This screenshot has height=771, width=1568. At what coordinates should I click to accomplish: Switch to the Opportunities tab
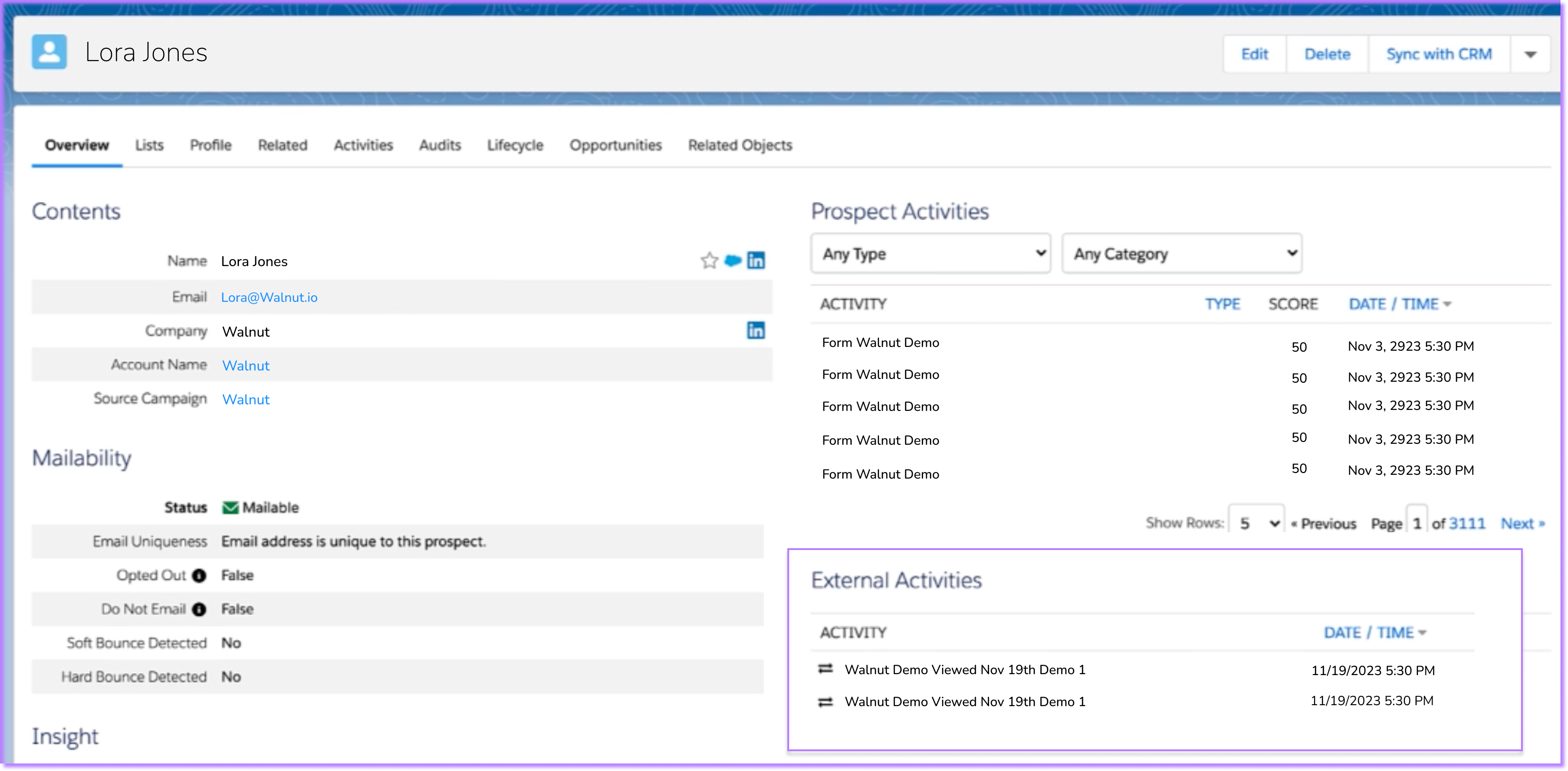tap(615, 145)
